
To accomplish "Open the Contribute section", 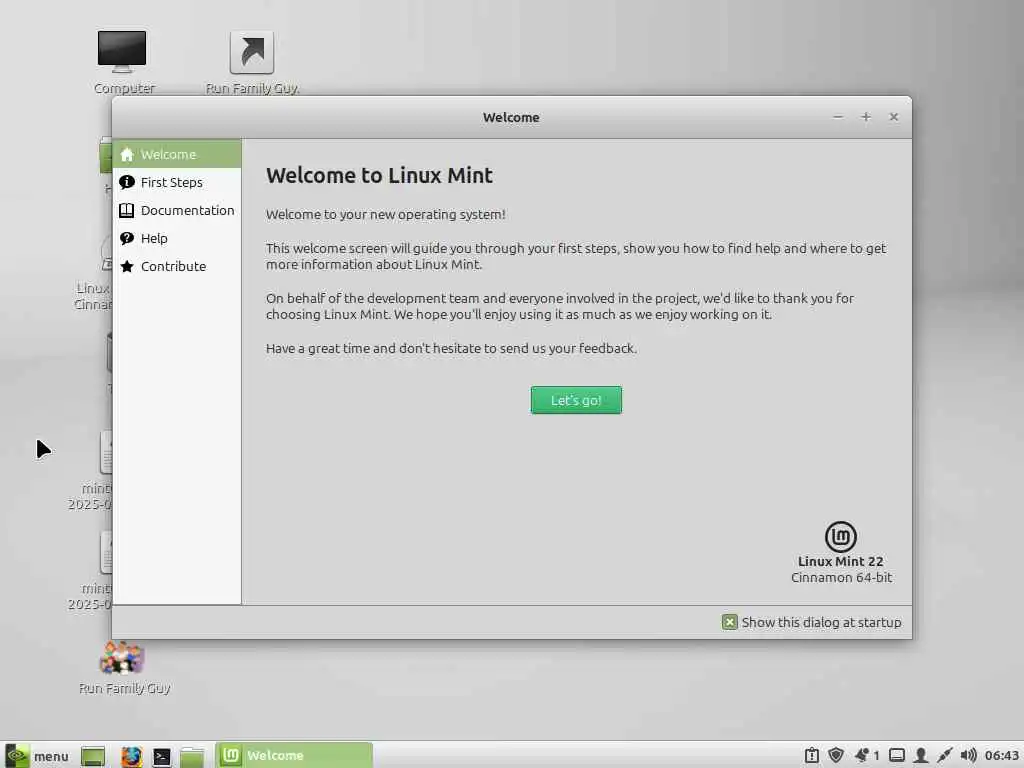I will [x=177, y=266].
